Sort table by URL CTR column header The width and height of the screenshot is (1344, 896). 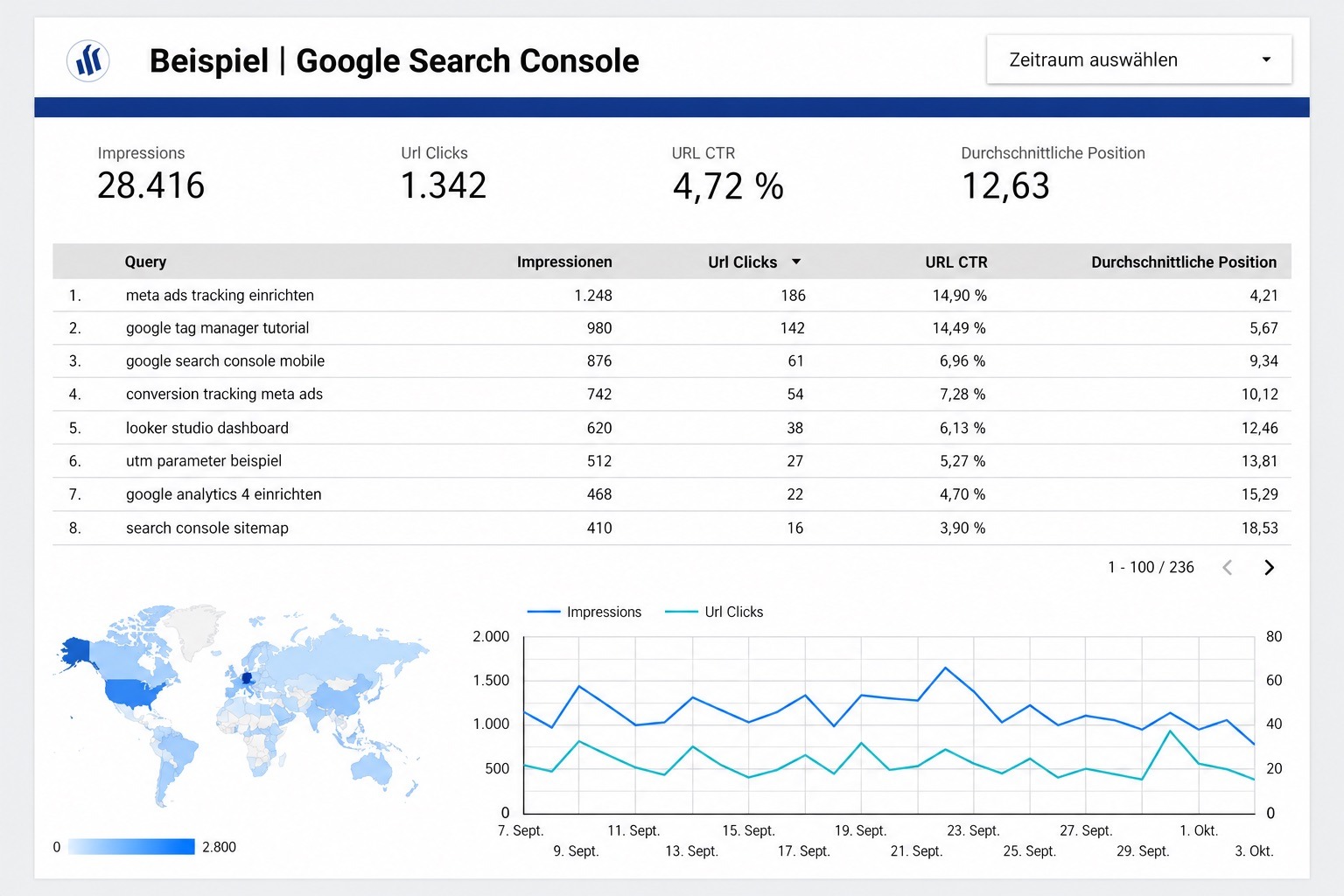956,262
